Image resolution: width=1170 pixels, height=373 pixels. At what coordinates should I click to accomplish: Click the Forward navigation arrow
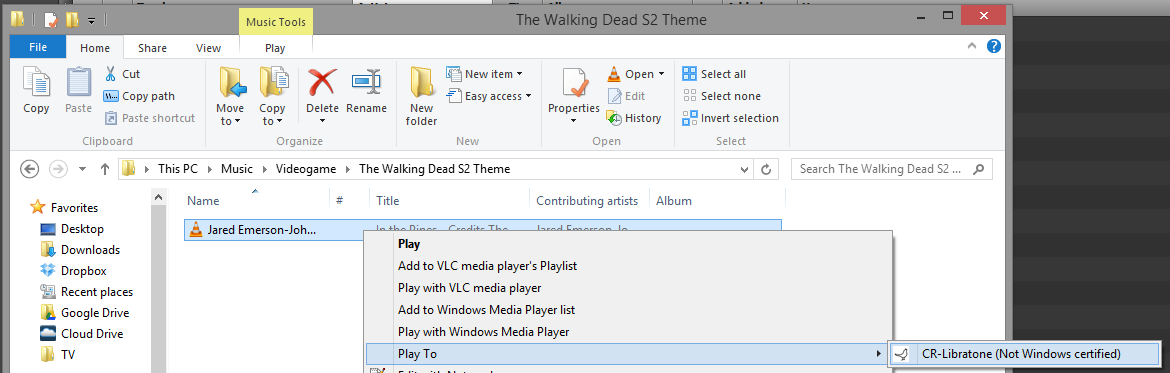(57, 169)
